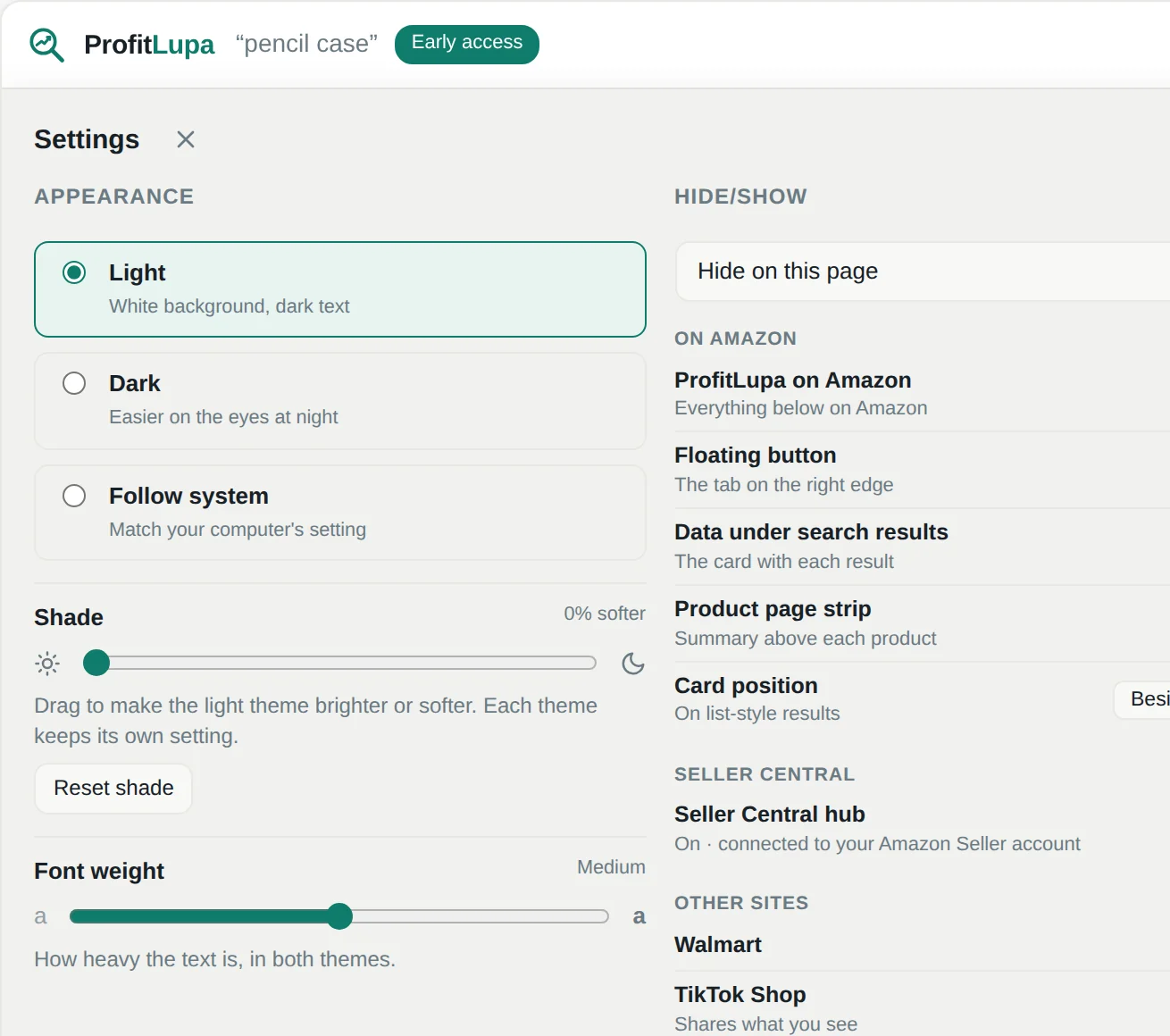Click the small 'a' at Font weight start

click(40, 916)
